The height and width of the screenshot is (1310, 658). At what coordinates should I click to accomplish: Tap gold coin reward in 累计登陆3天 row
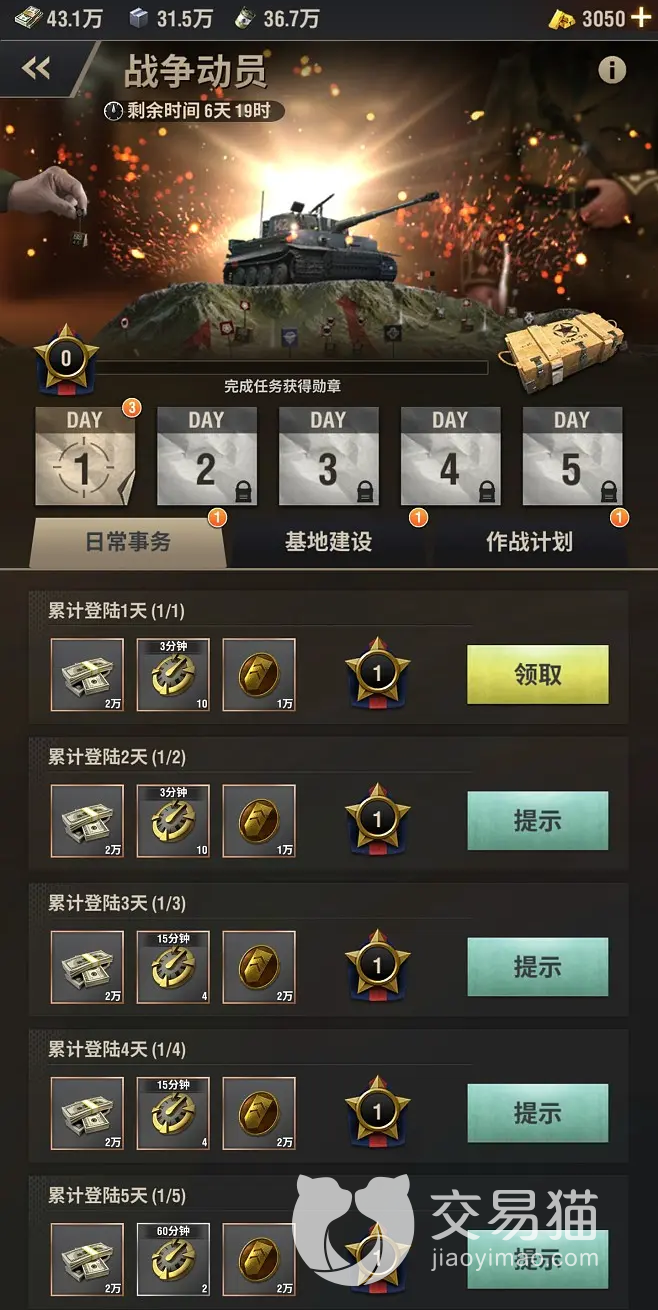click(259, 967)
